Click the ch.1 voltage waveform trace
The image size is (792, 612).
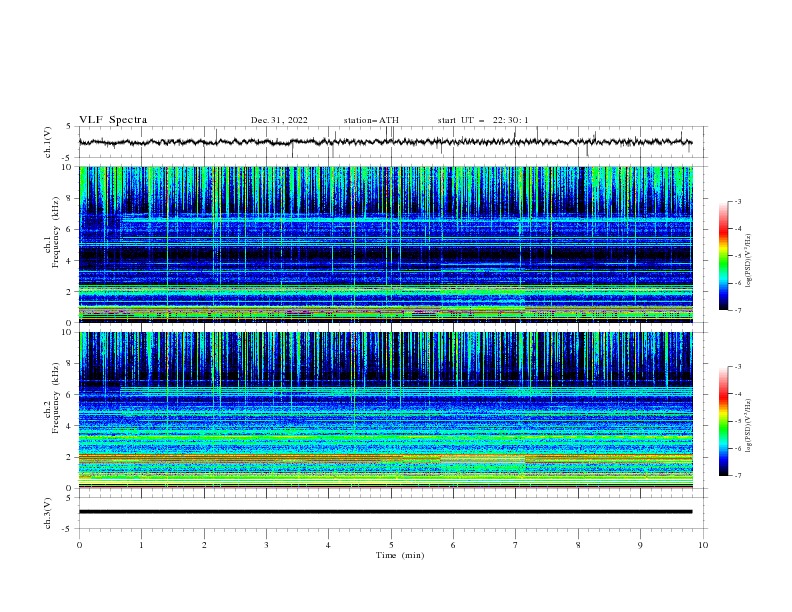(x=385, y=142)
